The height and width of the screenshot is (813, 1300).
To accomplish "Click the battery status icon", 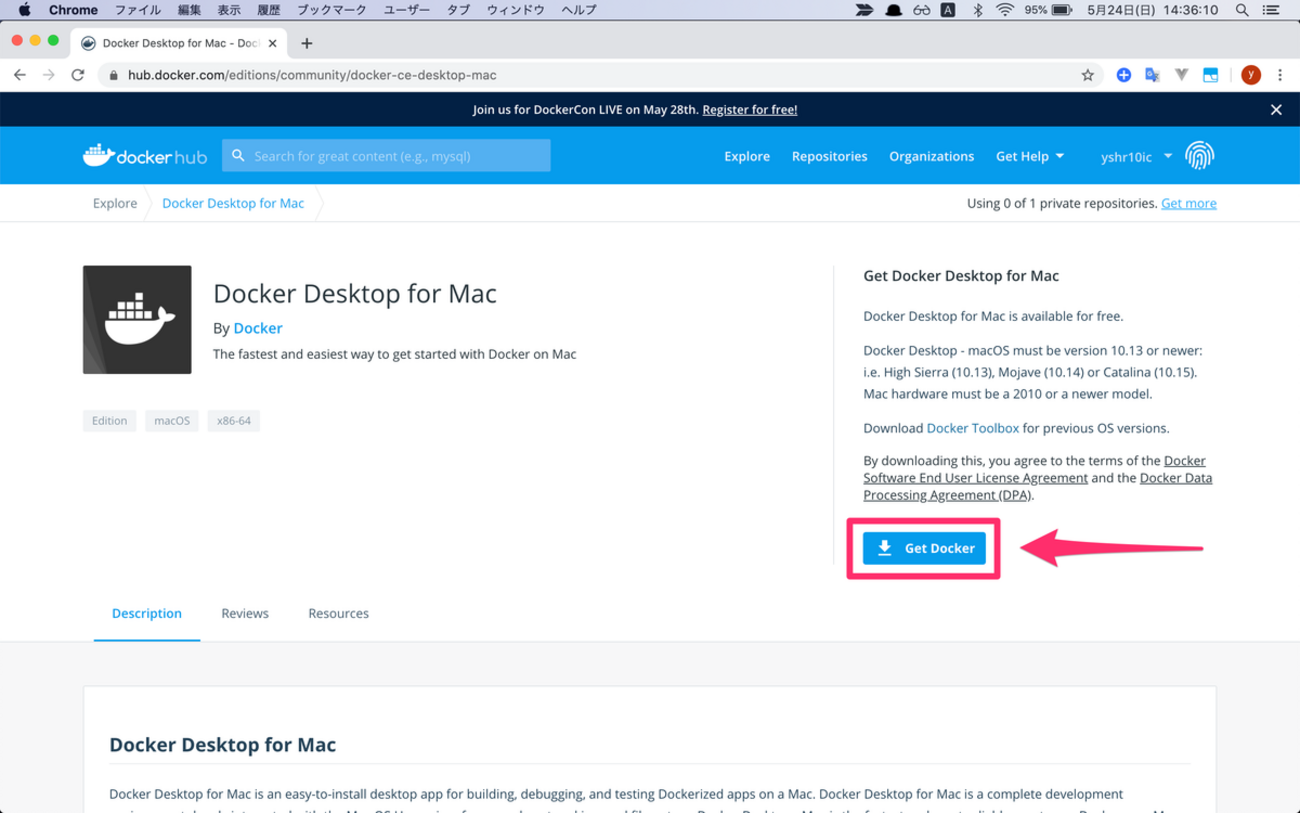I will 1062,10.
